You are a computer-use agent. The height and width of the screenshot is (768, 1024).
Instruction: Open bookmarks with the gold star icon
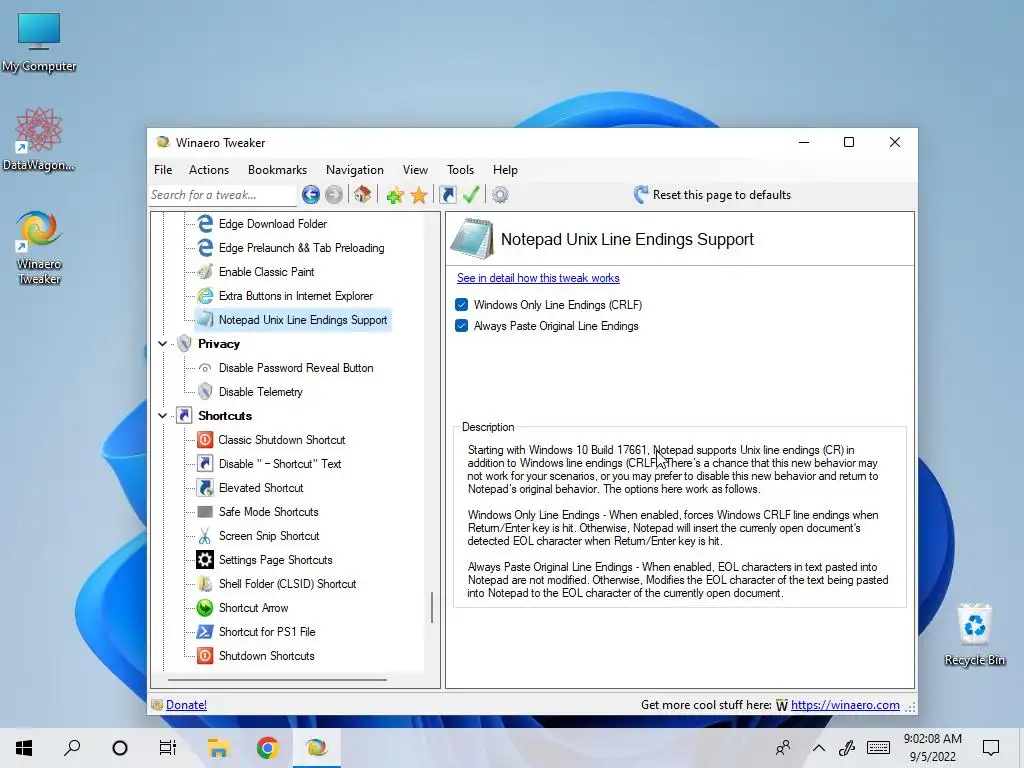click(419, 195)
